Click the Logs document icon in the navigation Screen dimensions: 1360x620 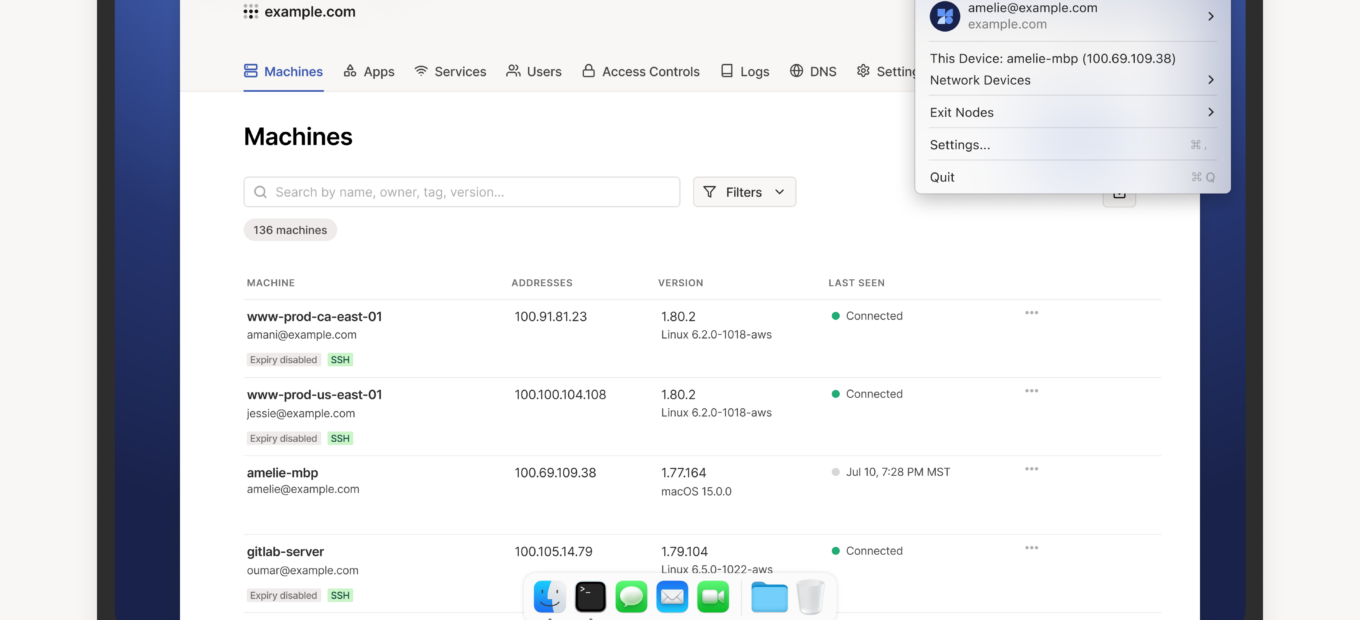tap(727, 71)
